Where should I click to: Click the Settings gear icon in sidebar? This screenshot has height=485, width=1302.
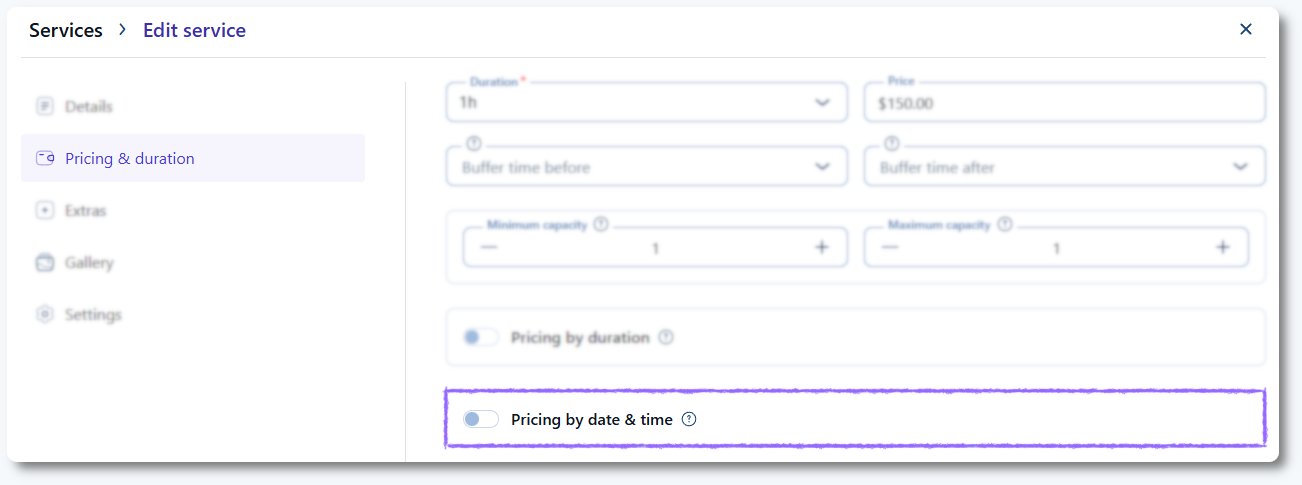pos(44,315)
